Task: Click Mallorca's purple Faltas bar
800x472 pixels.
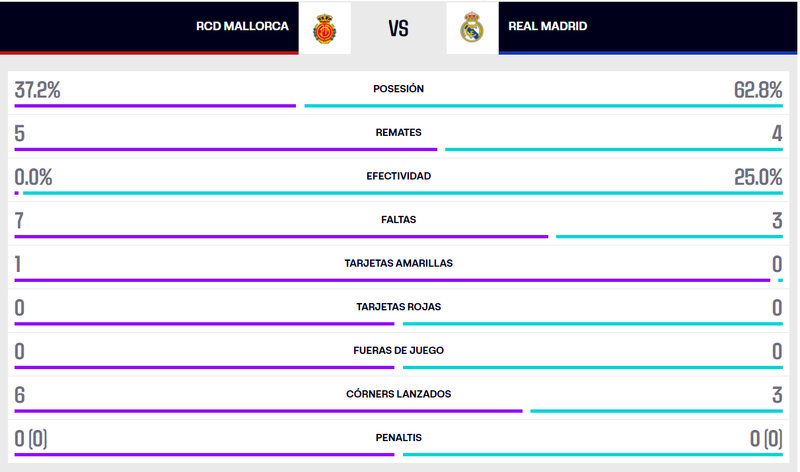Action: coord(281,236)
